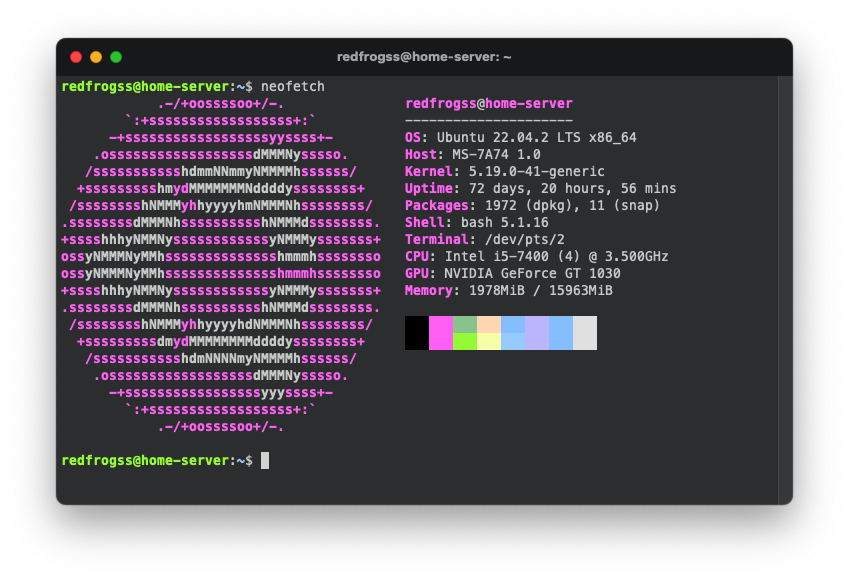This screenshot has width=849, height=579.
Task: Pick the light gray swatch at palette end
Action: (585, 333)
